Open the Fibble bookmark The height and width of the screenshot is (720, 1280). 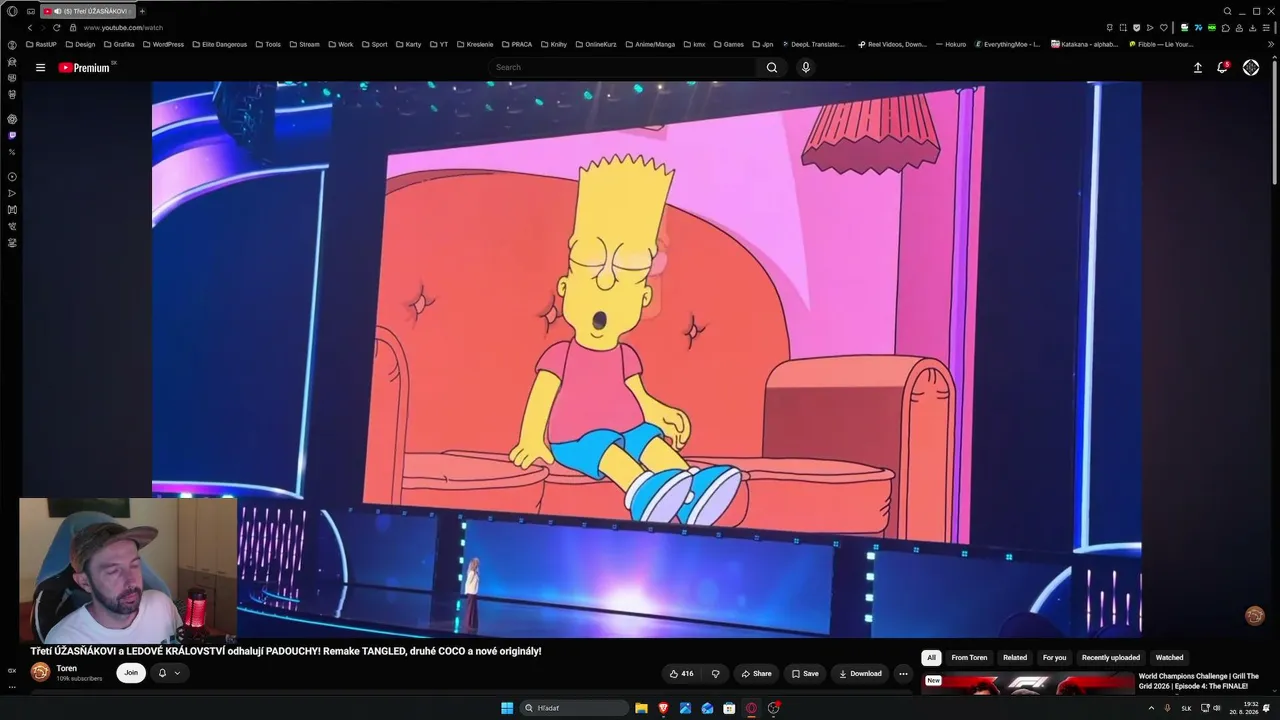coord(1161,44)
